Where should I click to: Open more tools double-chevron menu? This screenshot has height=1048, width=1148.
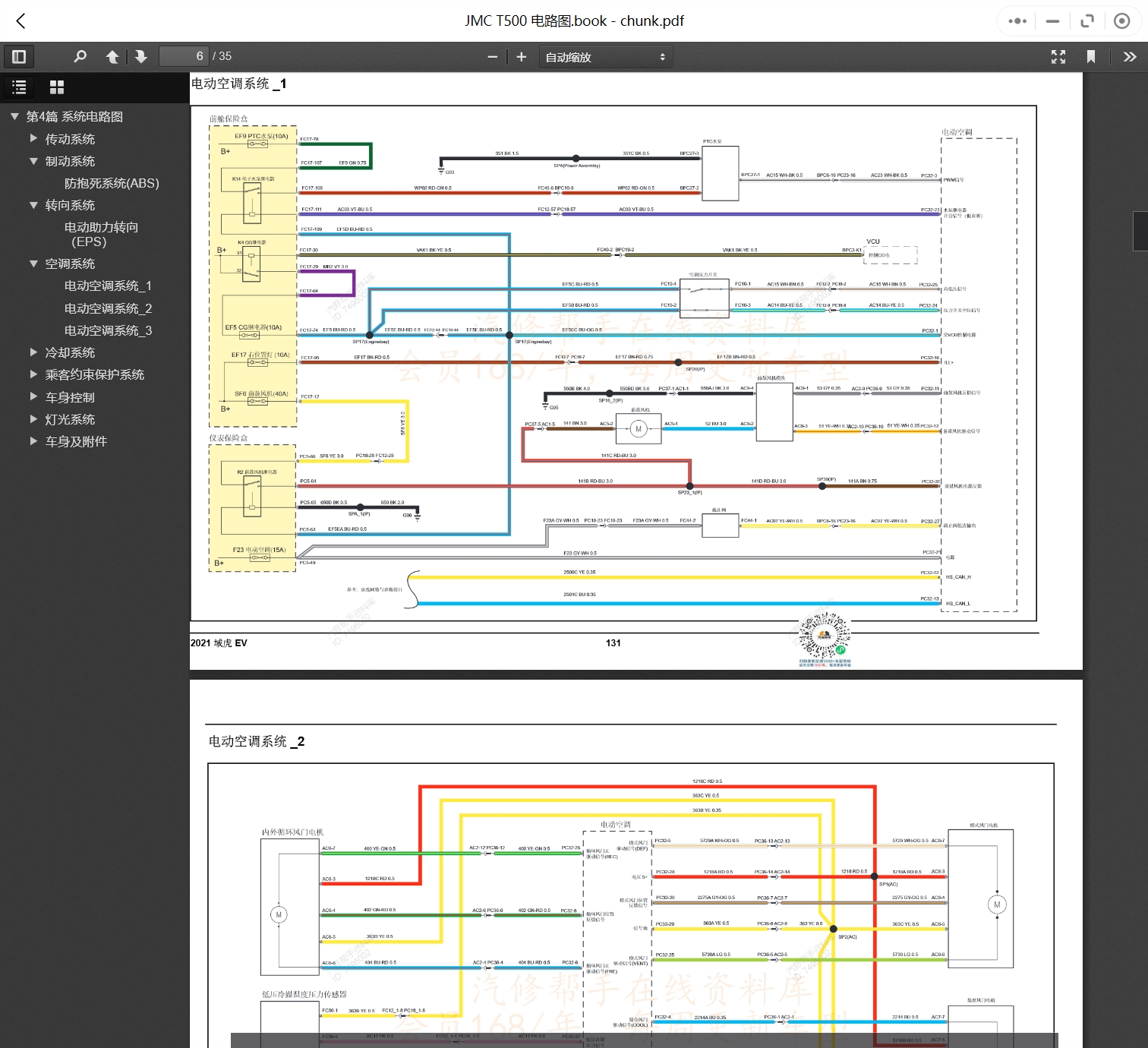point(1130,57)
